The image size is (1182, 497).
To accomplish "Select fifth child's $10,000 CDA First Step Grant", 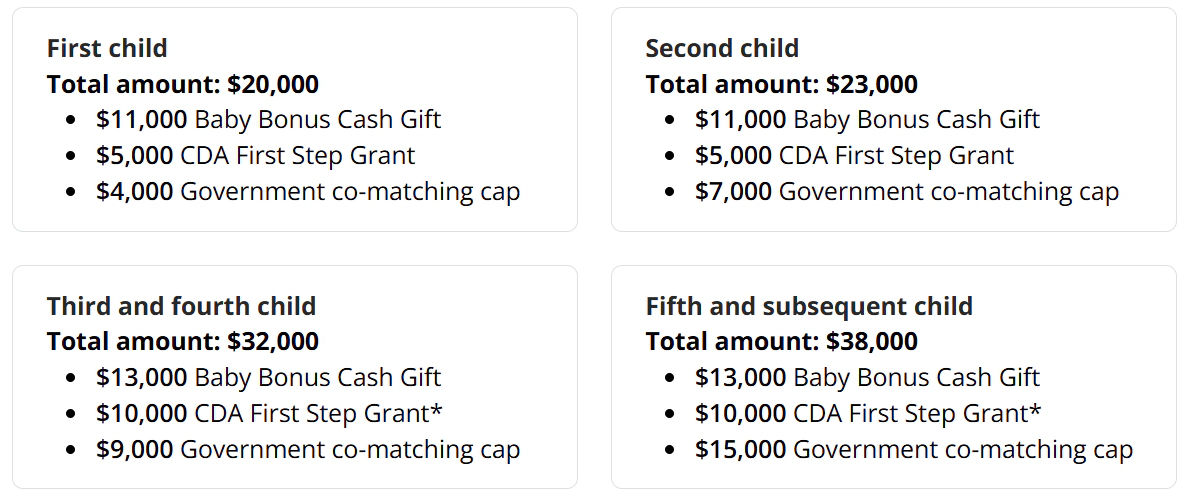I will click(868, 414).
